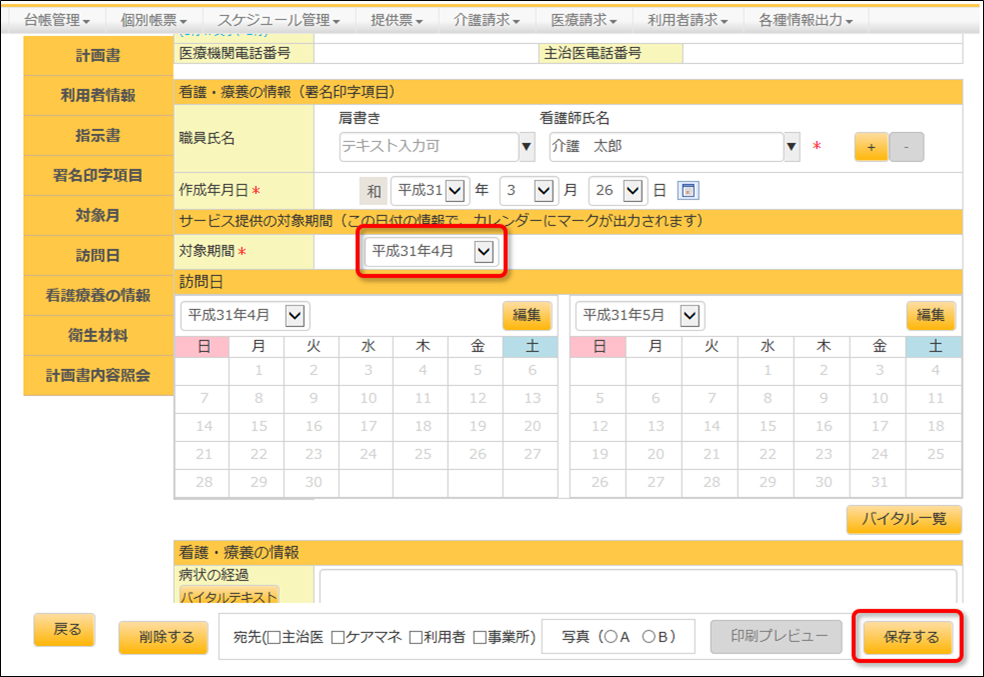Screen dimensions: 984x677
Task: Check the 利用者 recipient checkbox
Action: click(x=415, y=637)
